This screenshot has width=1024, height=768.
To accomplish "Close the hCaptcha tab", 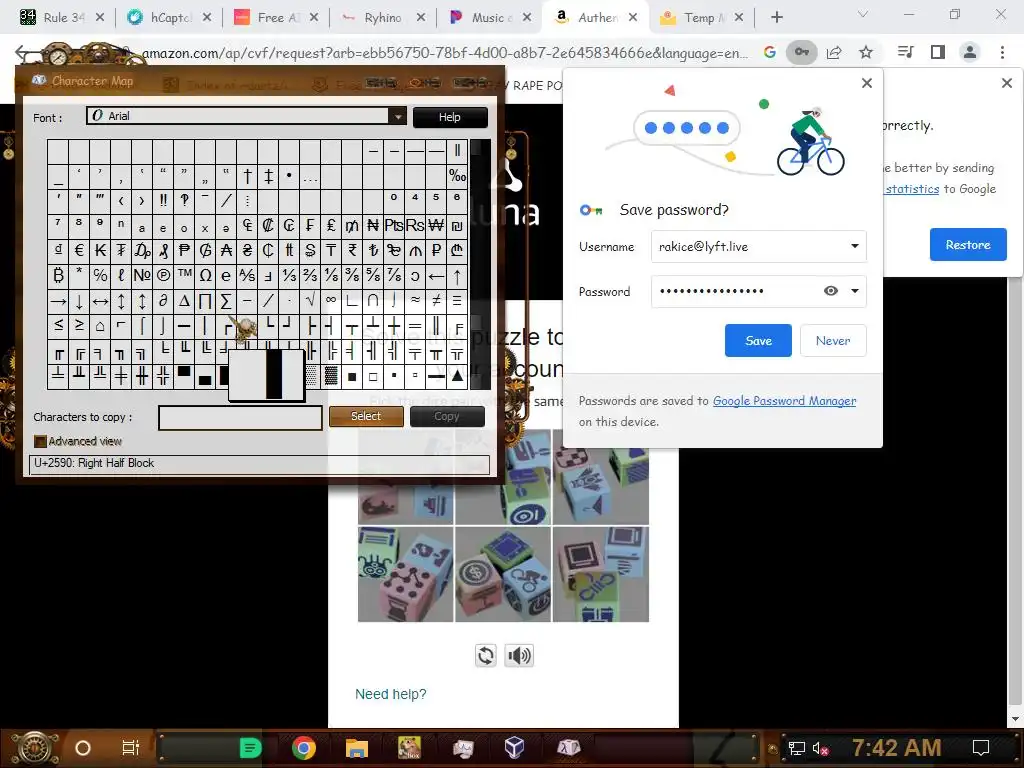I will tap(207, 18).
